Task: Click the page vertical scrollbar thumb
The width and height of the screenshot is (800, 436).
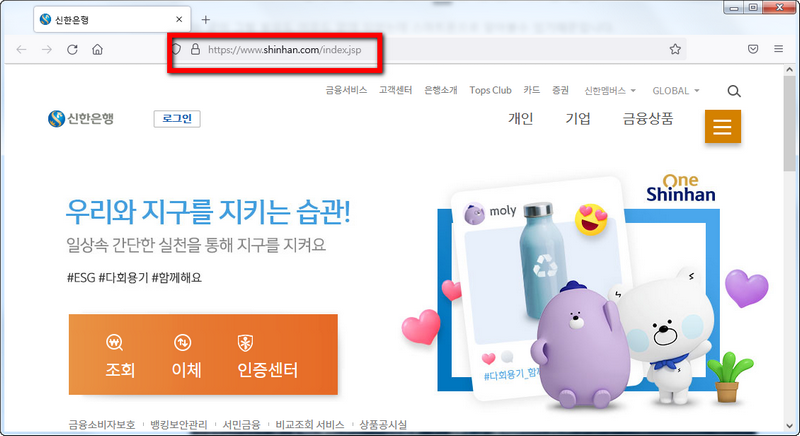Action: (x=789, y=123)
